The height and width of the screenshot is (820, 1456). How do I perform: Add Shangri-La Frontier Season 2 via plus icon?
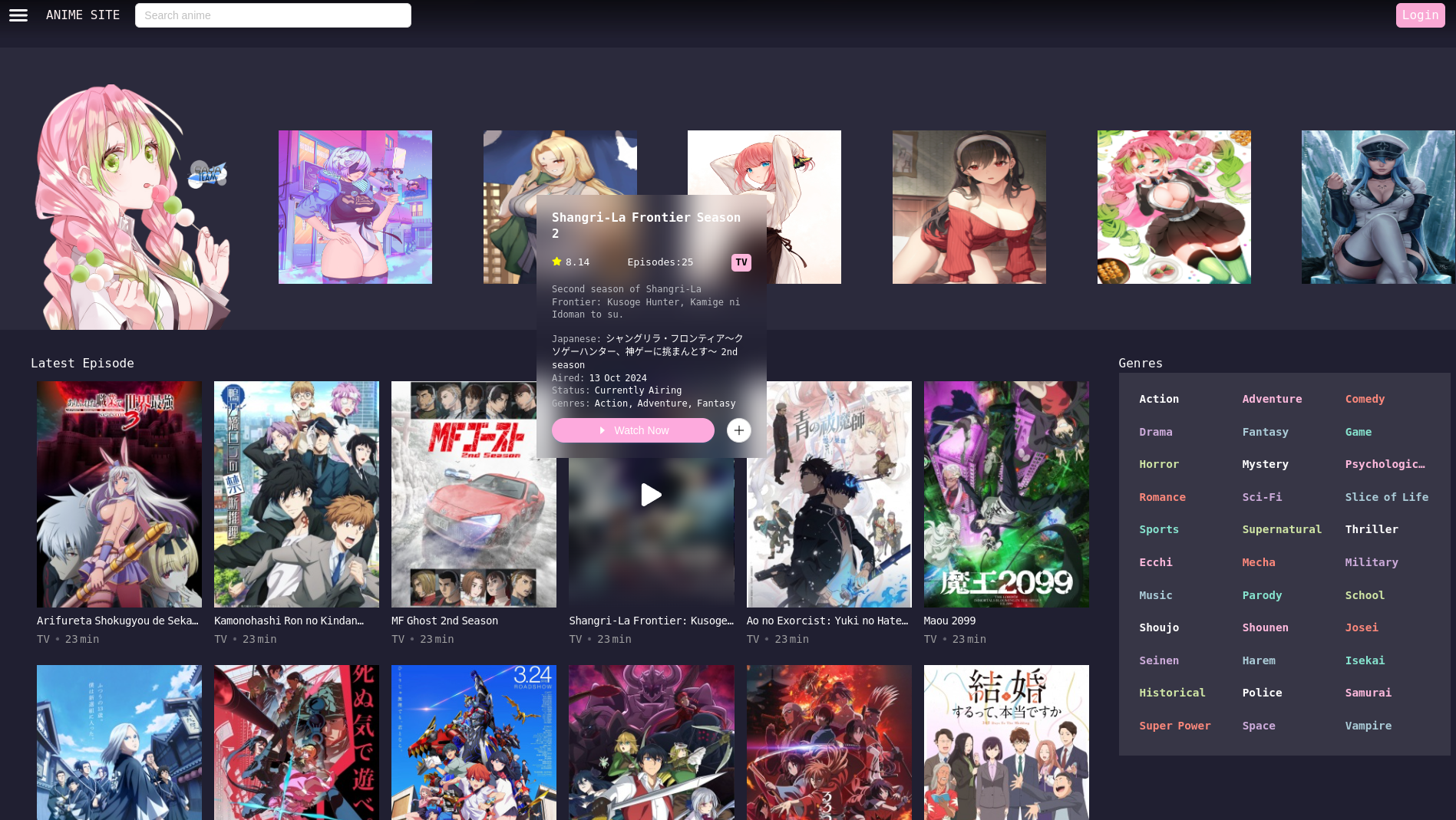(x=738, y=430)
